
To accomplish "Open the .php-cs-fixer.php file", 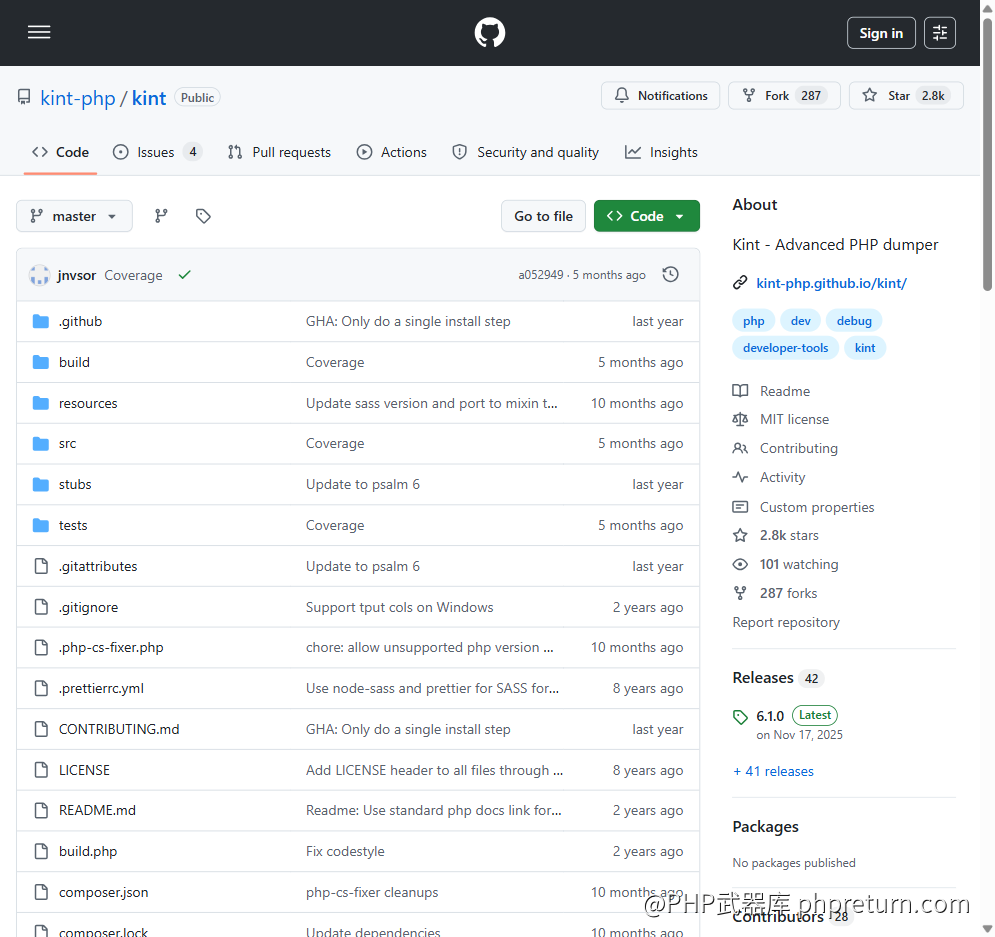I will coord(111,648).
